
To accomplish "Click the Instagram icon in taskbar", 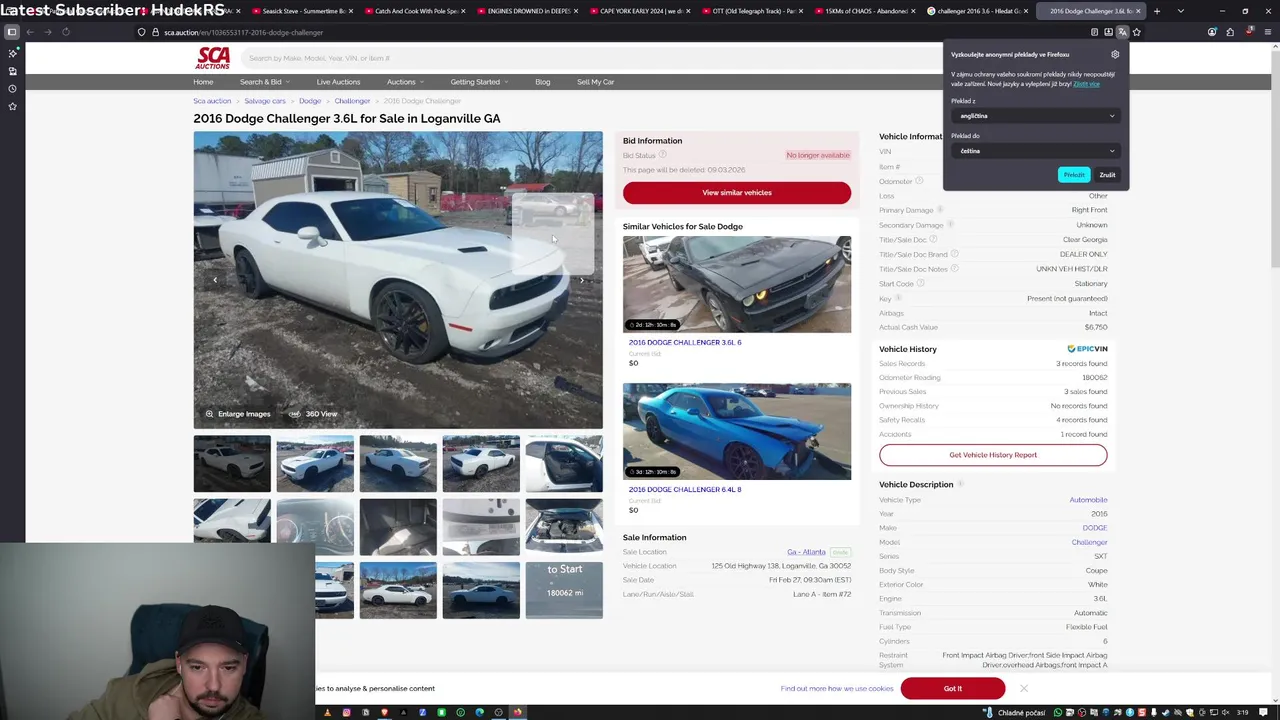I will tap(346, 712).
